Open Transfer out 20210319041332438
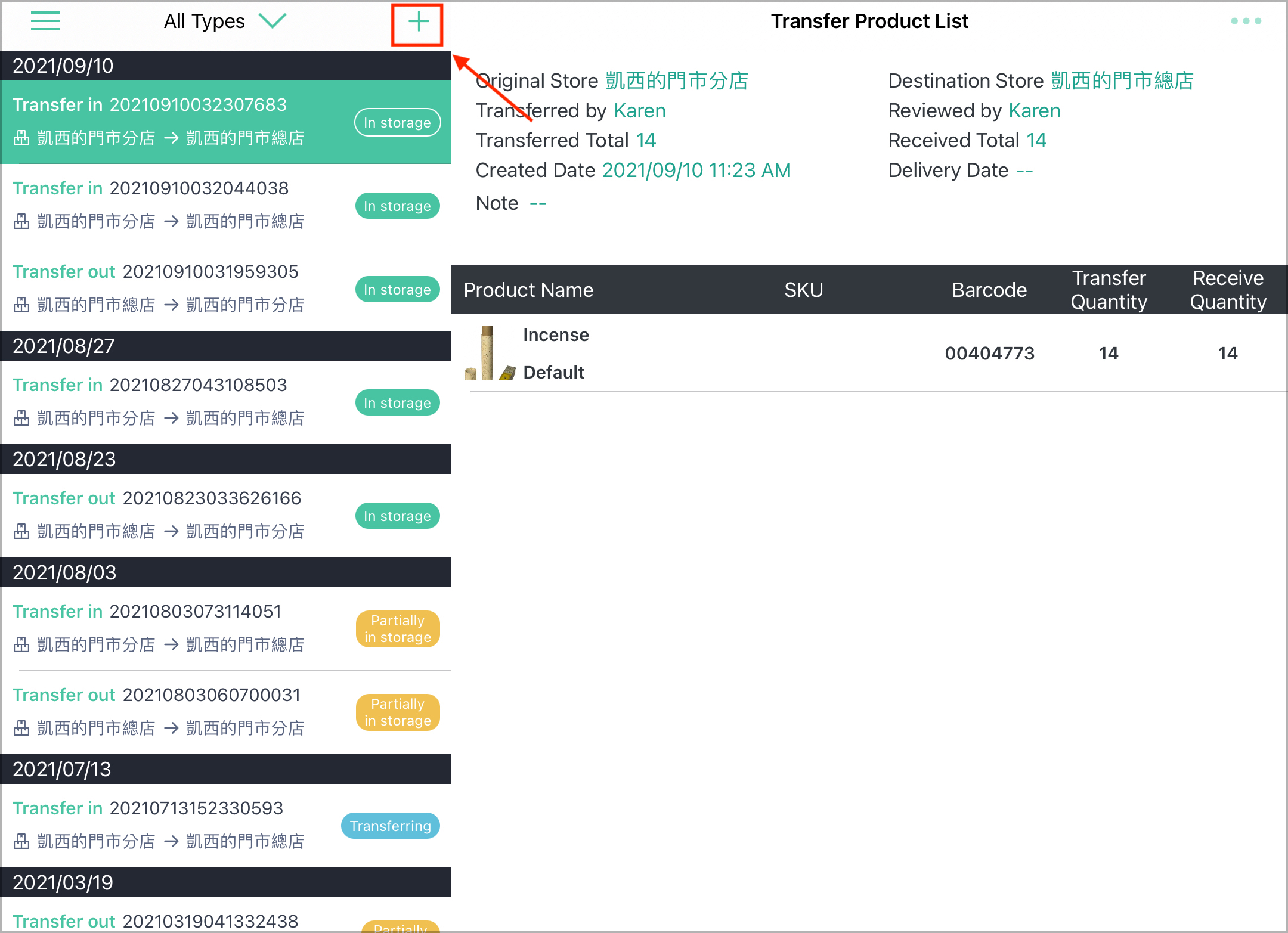This screenshot has height=933, width=1288. pyautogui.click(x=225, y=915)
